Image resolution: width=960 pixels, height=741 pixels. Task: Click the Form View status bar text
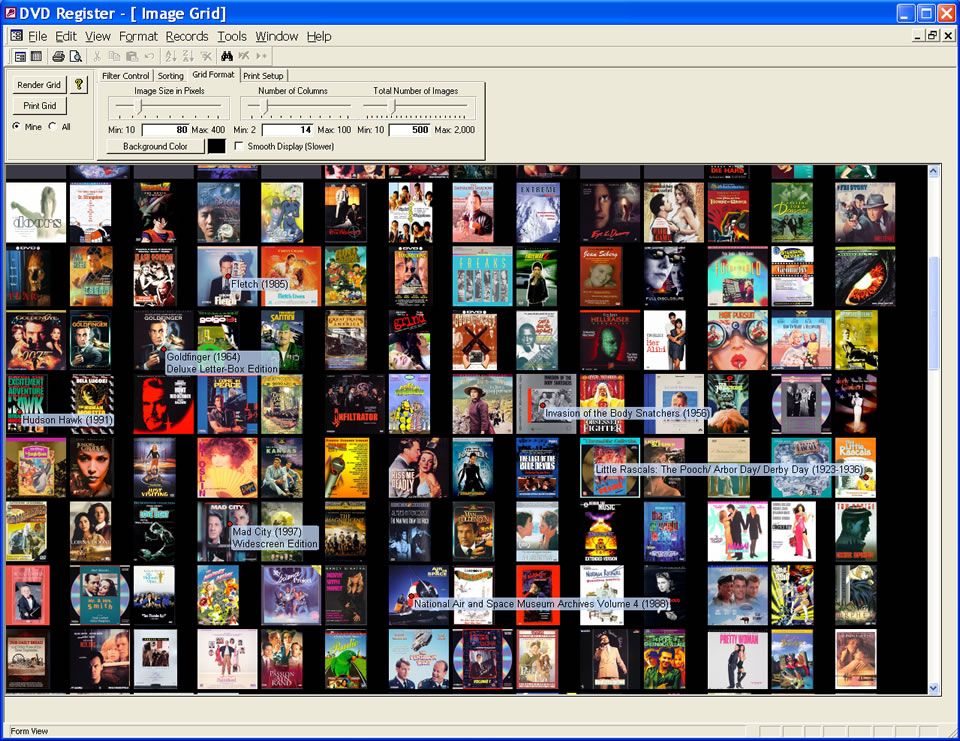coord(29,731)
